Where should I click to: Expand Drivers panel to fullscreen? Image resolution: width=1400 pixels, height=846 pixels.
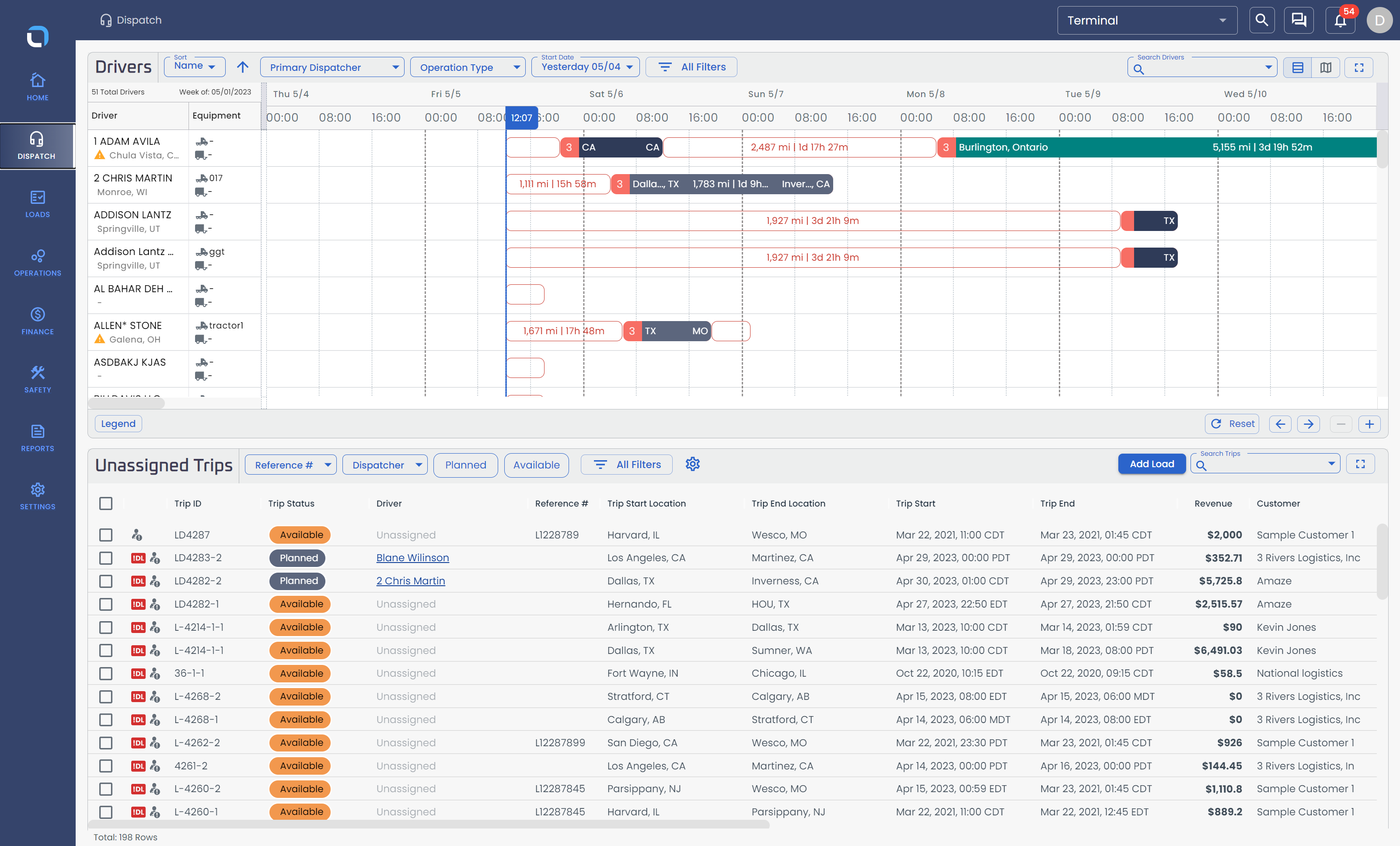[1359, 68]
